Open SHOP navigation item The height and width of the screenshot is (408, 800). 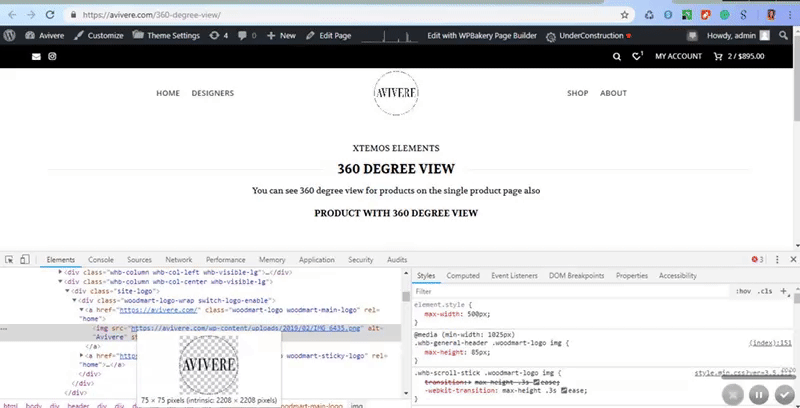coord(578,93)
